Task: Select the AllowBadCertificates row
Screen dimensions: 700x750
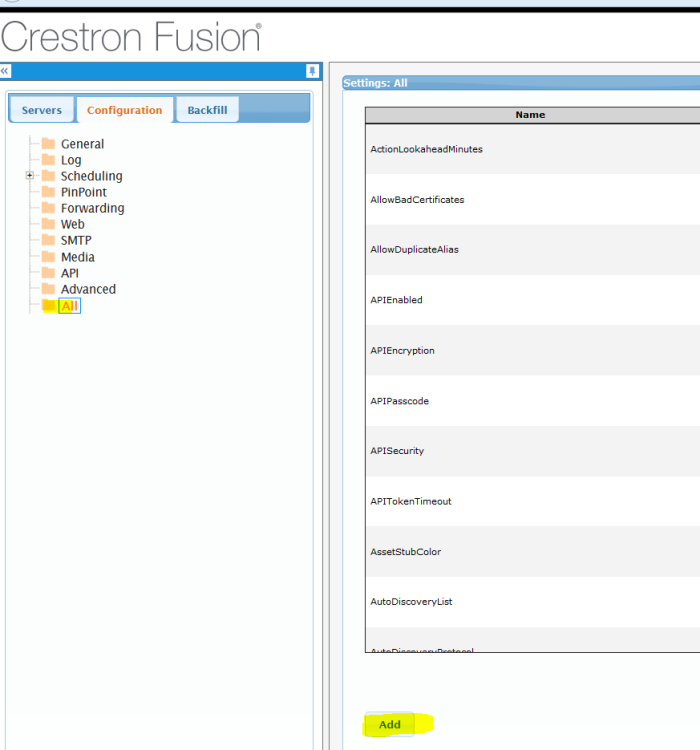Action: (x=533, y=199)
